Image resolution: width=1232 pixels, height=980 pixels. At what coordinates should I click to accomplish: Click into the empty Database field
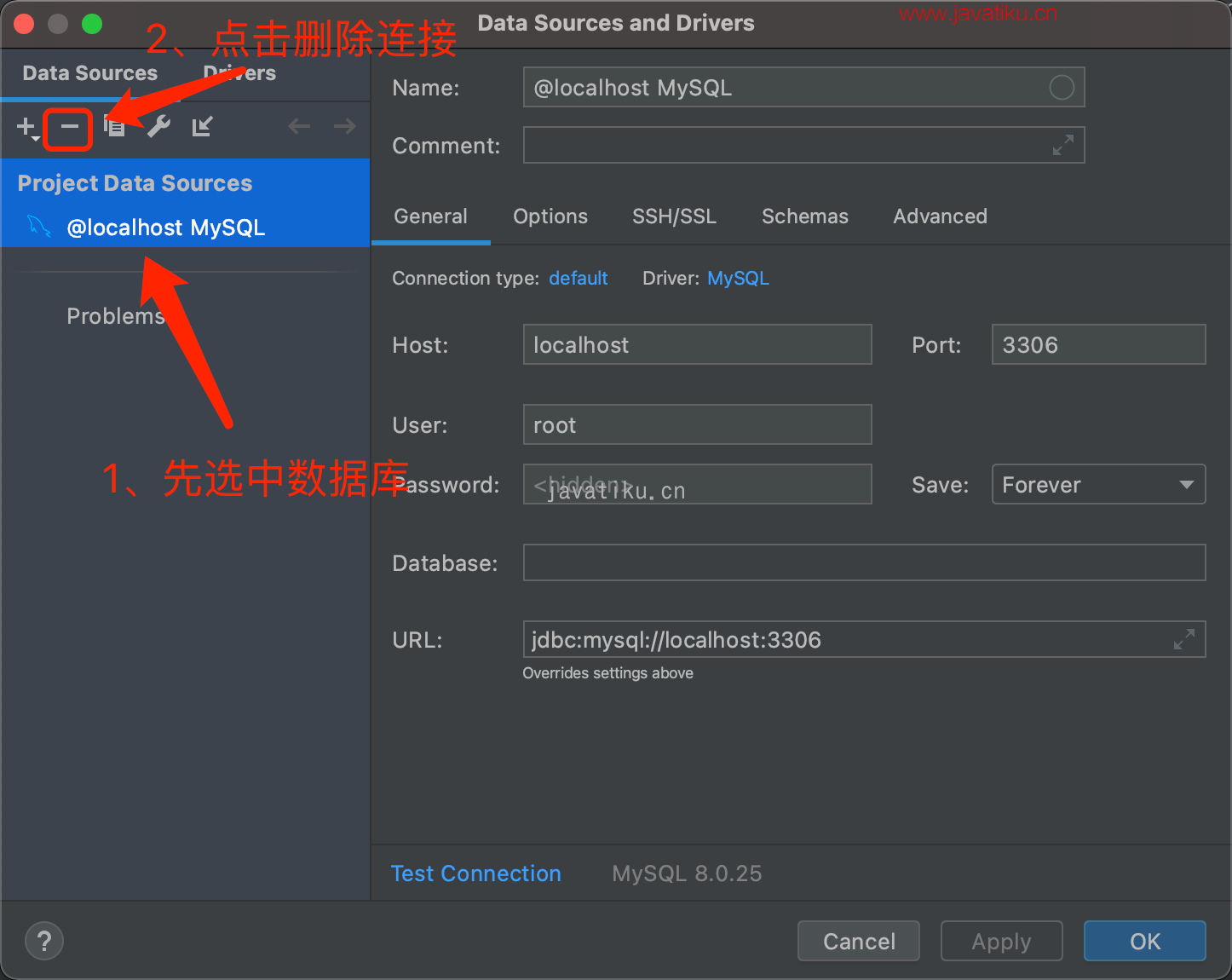[864, 562]
